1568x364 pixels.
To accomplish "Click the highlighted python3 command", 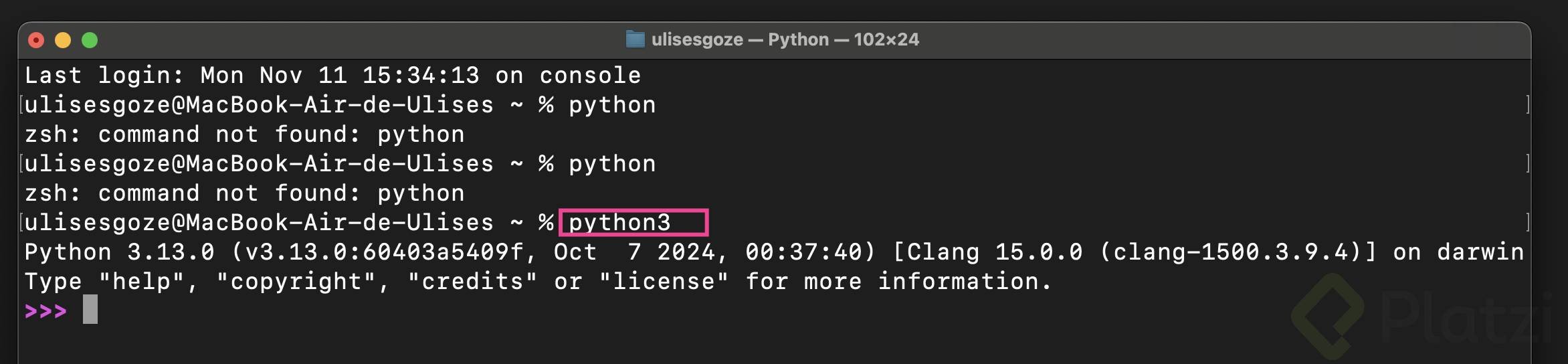I will (x=619, y=223).
